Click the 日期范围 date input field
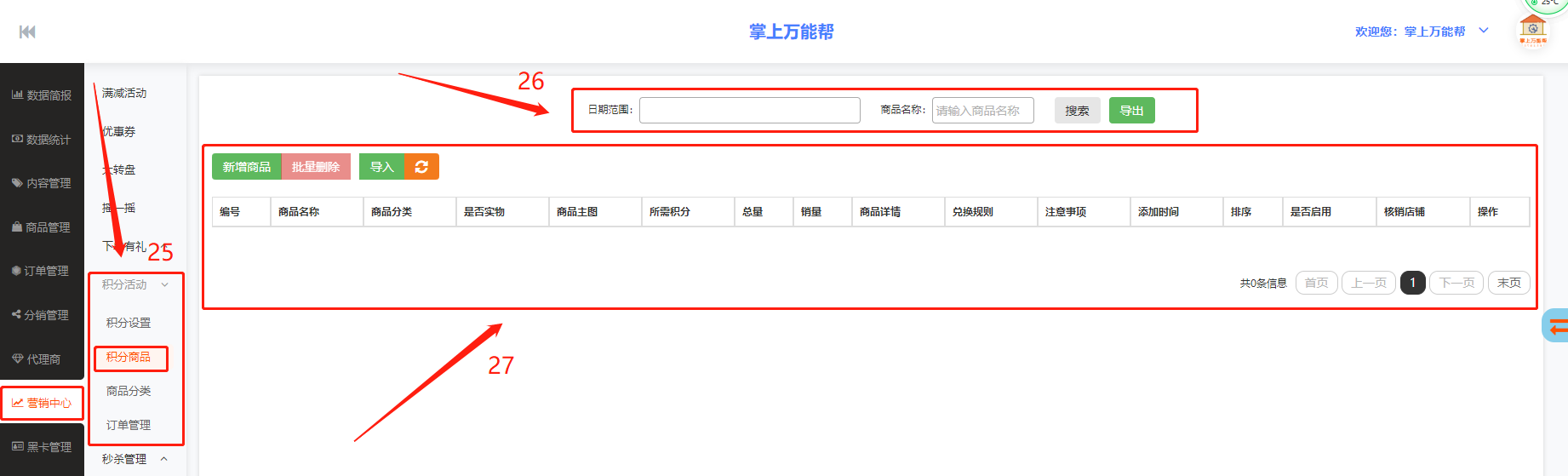Viewport: 1568px width, 476px height. [749, 111]
